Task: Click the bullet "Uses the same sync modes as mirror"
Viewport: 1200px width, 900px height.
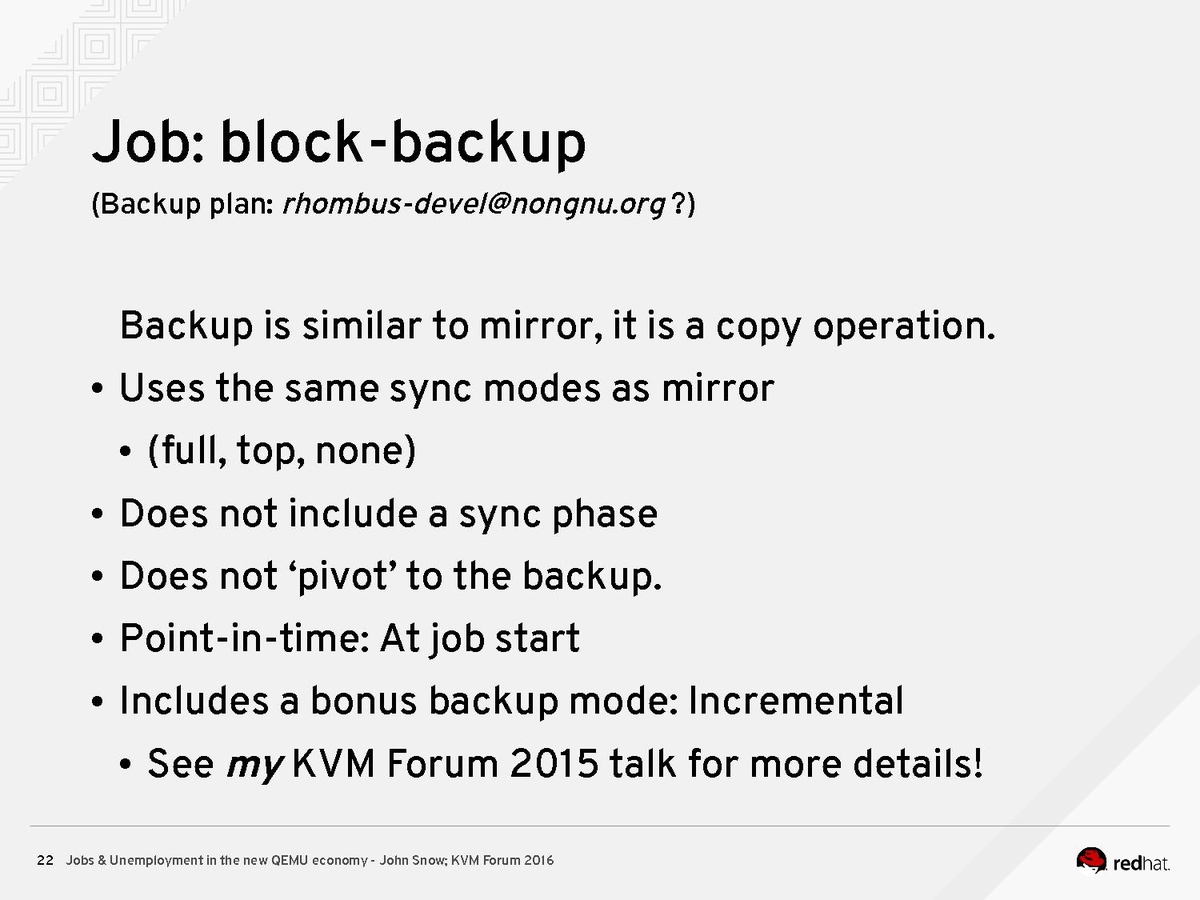Action: pyautogui.click(x=446, y=388)
